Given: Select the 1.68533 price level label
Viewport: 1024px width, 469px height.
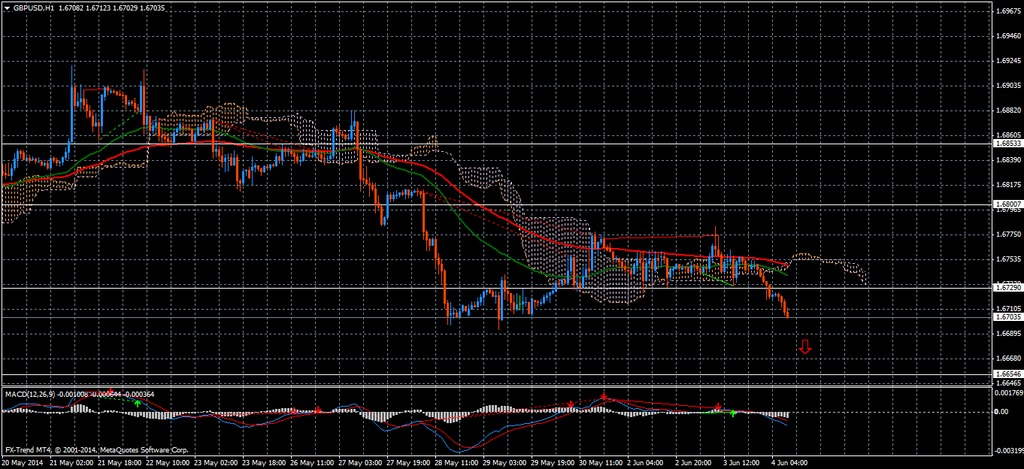Looking at the screenshot, I should pos(1007,144).
